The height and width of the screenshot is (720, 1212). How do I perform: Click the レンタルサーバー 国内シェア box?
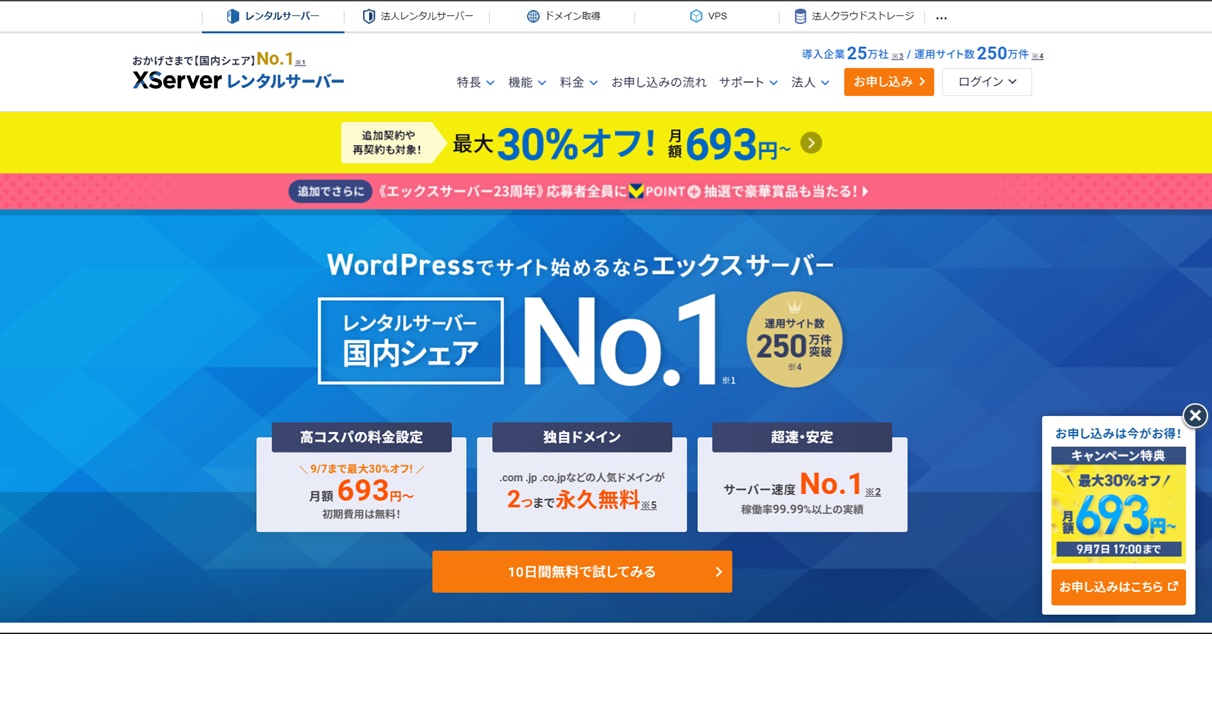coord(411,340)
